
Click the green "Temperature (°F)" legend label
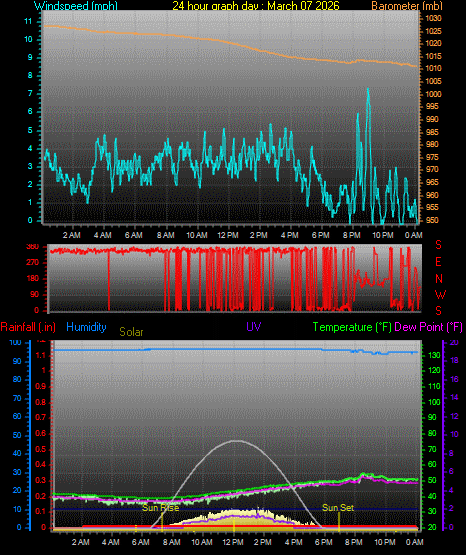352,327
